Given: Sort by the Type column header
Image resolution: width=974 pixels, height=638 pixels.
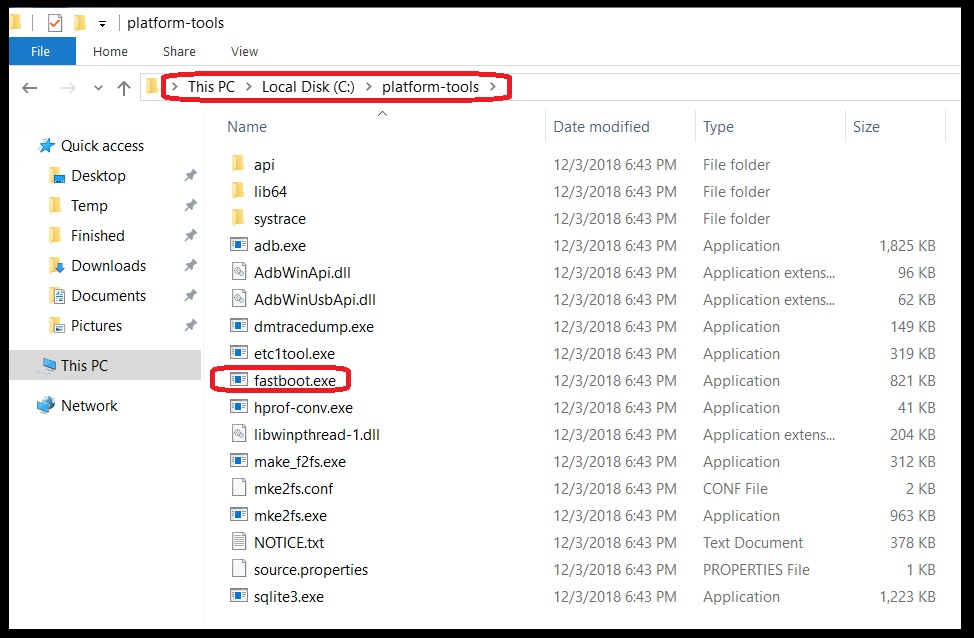Looking at the screenshot, I should tap(718, 127).
